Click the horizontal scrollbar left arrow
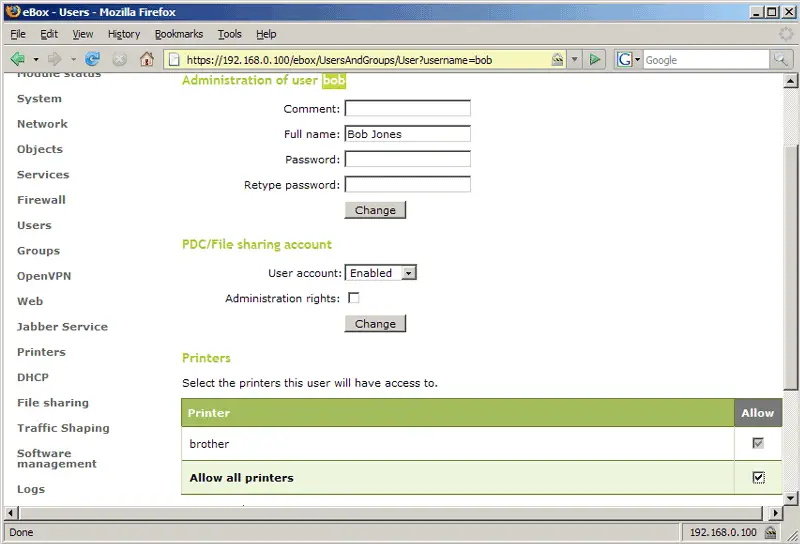800x544 pixels. coord(12,513)
